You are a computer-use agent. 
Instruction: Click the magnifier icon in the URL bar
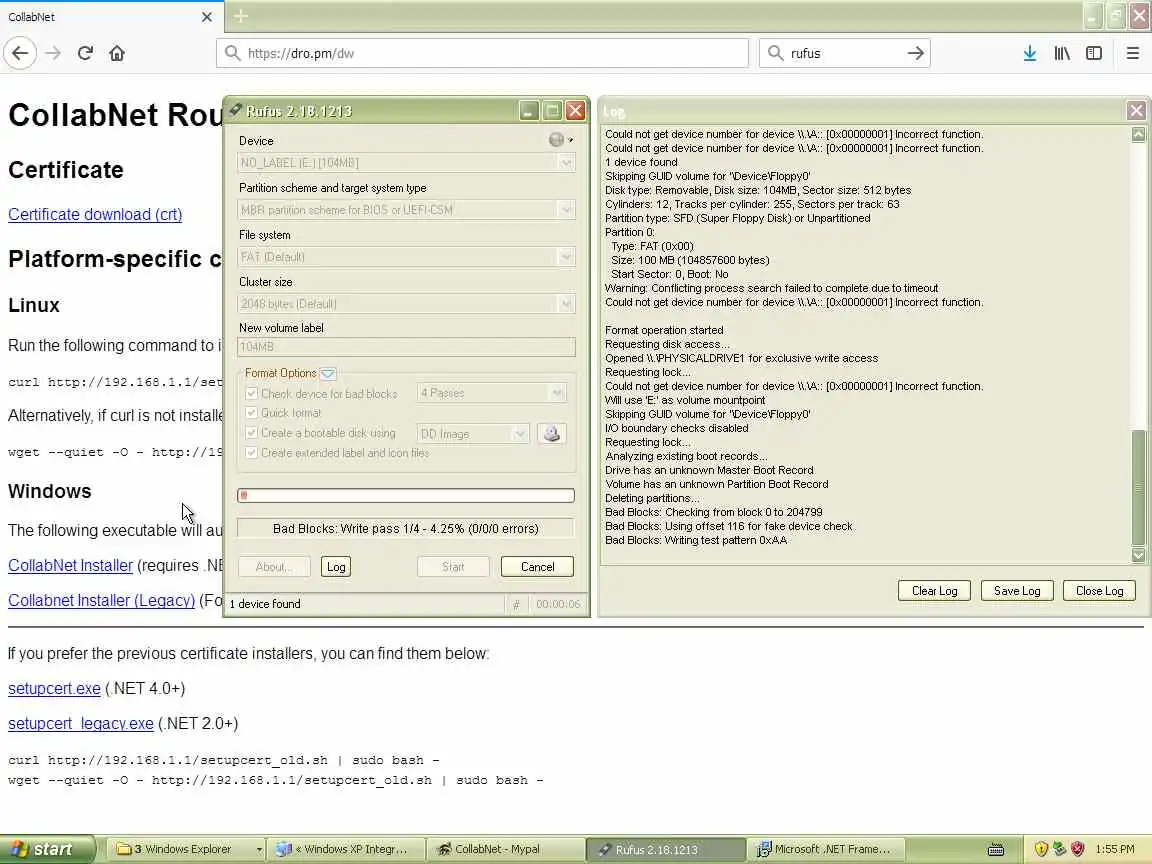[x=232, y=53]
